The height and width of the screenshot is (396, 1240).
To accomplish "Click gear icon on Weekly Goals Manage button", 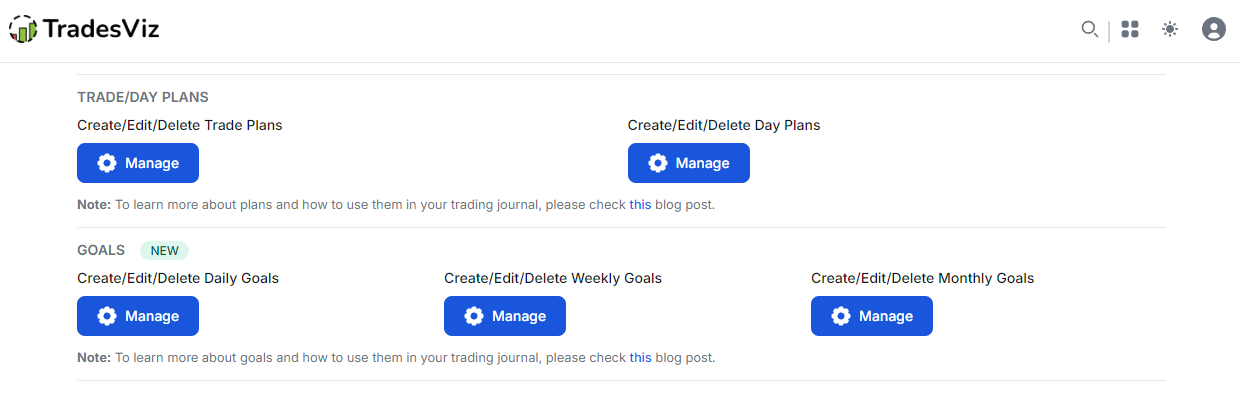I will [x=474, y=316].
